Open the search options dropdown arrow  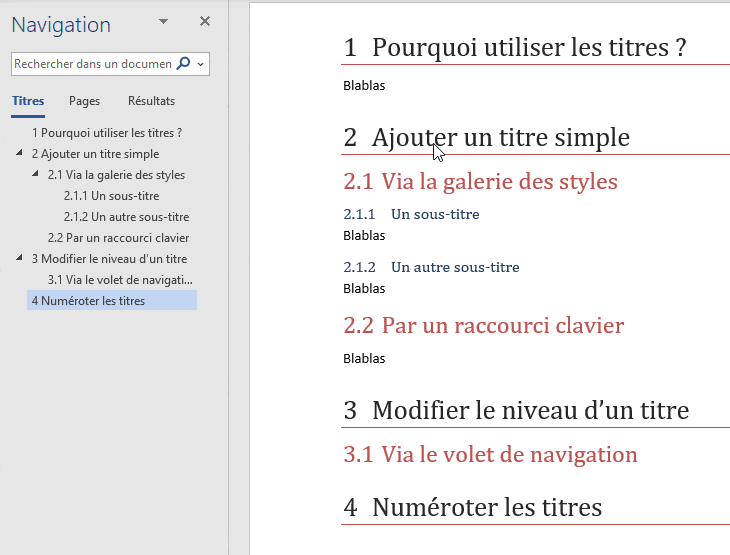tap(201, 64)
